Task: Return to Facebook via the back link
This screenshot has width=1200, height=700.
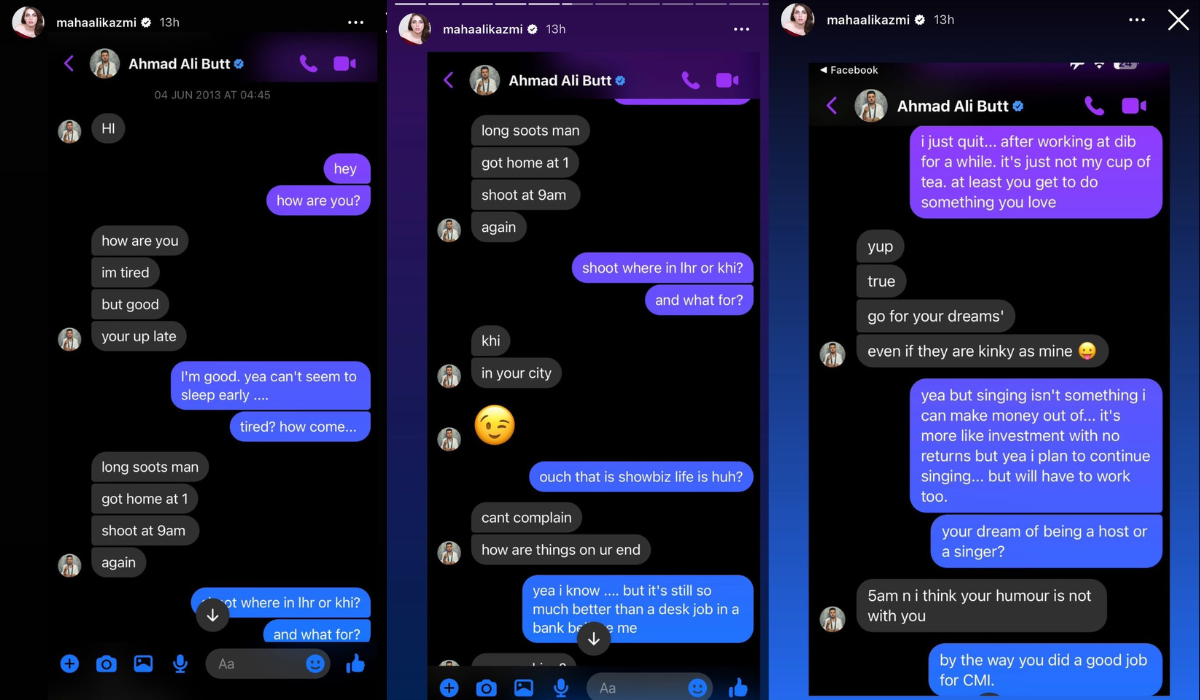Action: click(x=849, y=70)
